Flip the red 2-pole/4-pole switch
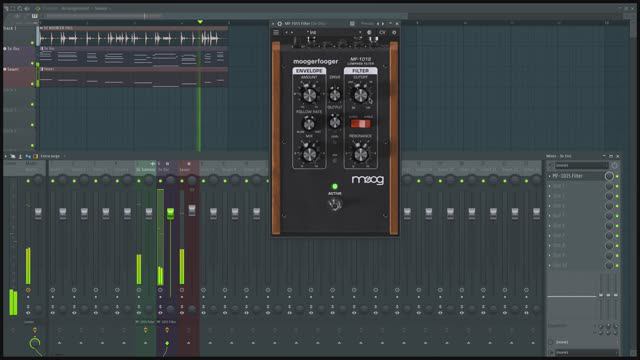The image size is (640, 360). click(360, 123)
